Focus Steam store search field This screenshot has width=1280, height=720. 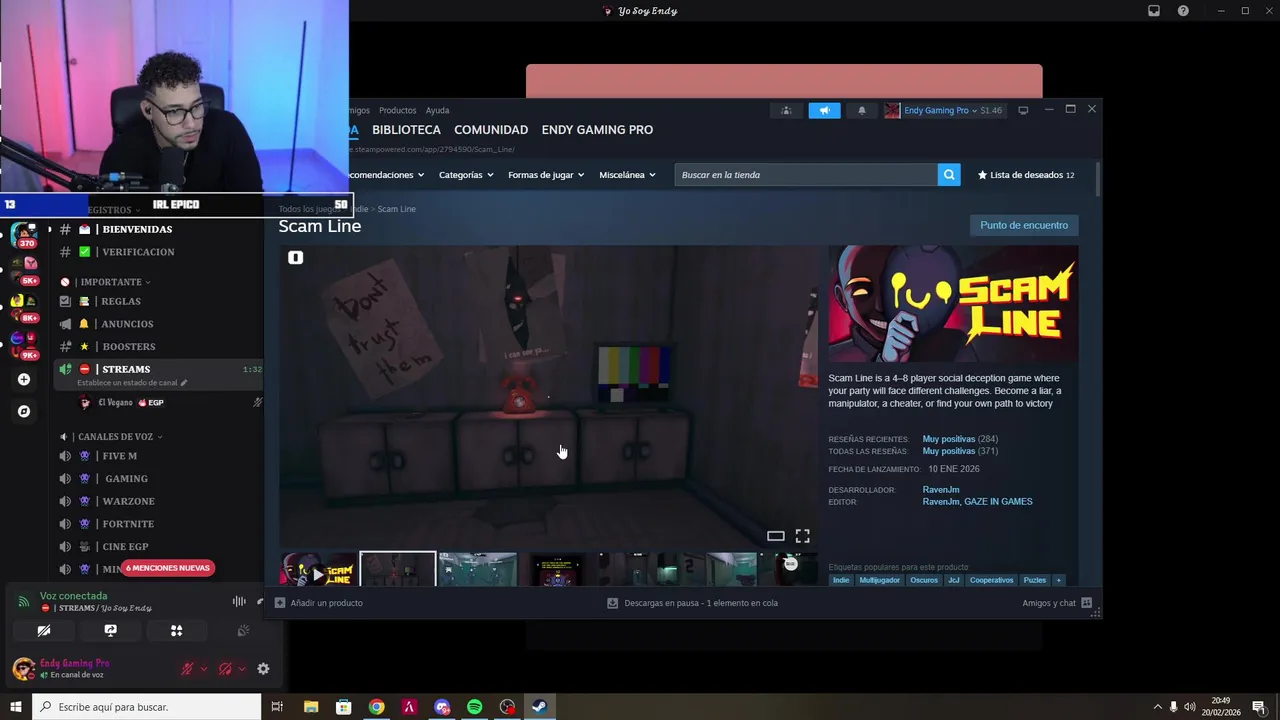pos(805,175)
